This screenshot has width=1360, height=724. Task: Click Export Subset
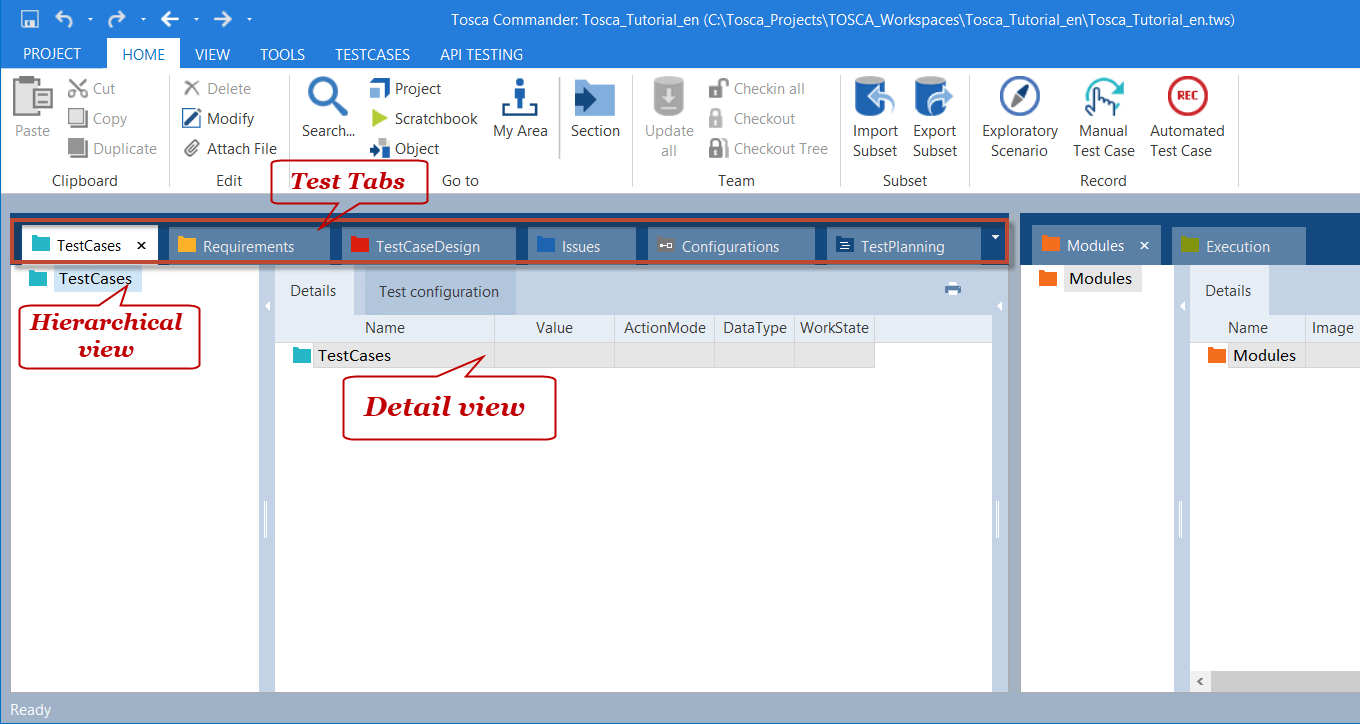935,118
